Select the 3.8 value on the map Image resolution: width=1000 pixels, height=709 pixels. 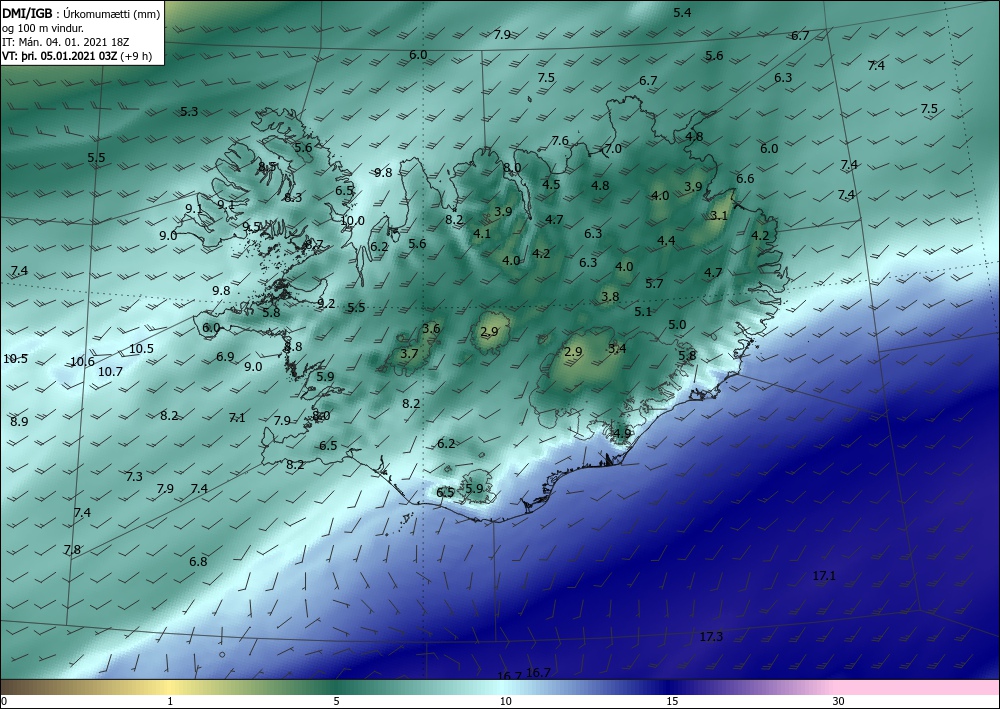coord(610,296)
